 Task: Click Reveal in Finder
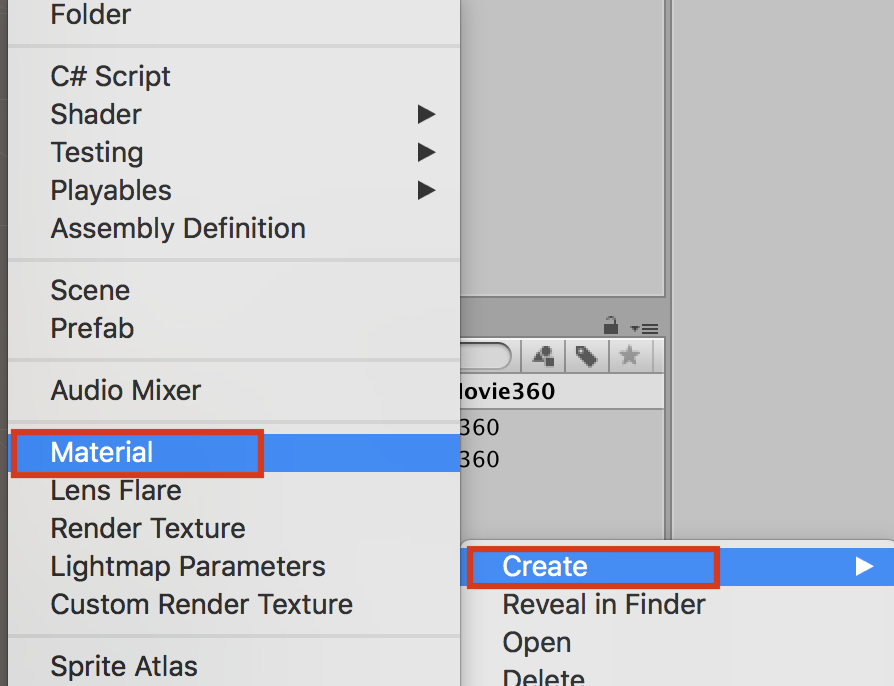point(604,605)
